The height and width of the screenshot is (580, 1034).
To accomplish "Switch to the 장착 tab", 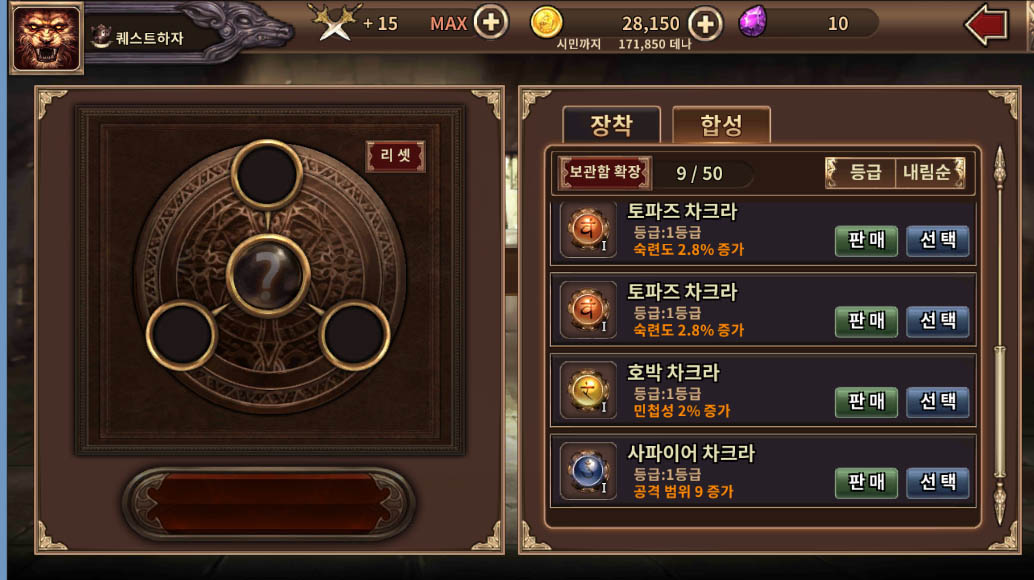I will (x=611, y=125).
